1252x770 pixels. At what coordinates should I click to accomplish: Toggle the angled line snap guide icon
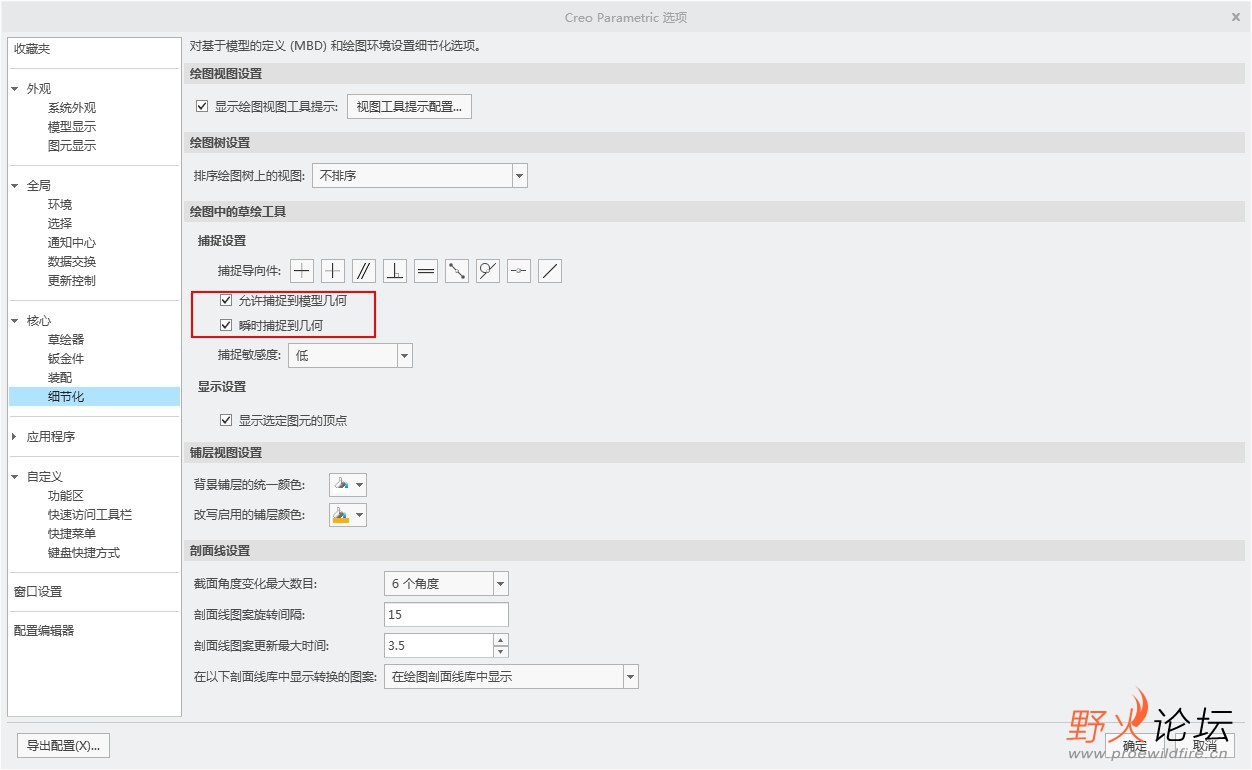point(550,270)
